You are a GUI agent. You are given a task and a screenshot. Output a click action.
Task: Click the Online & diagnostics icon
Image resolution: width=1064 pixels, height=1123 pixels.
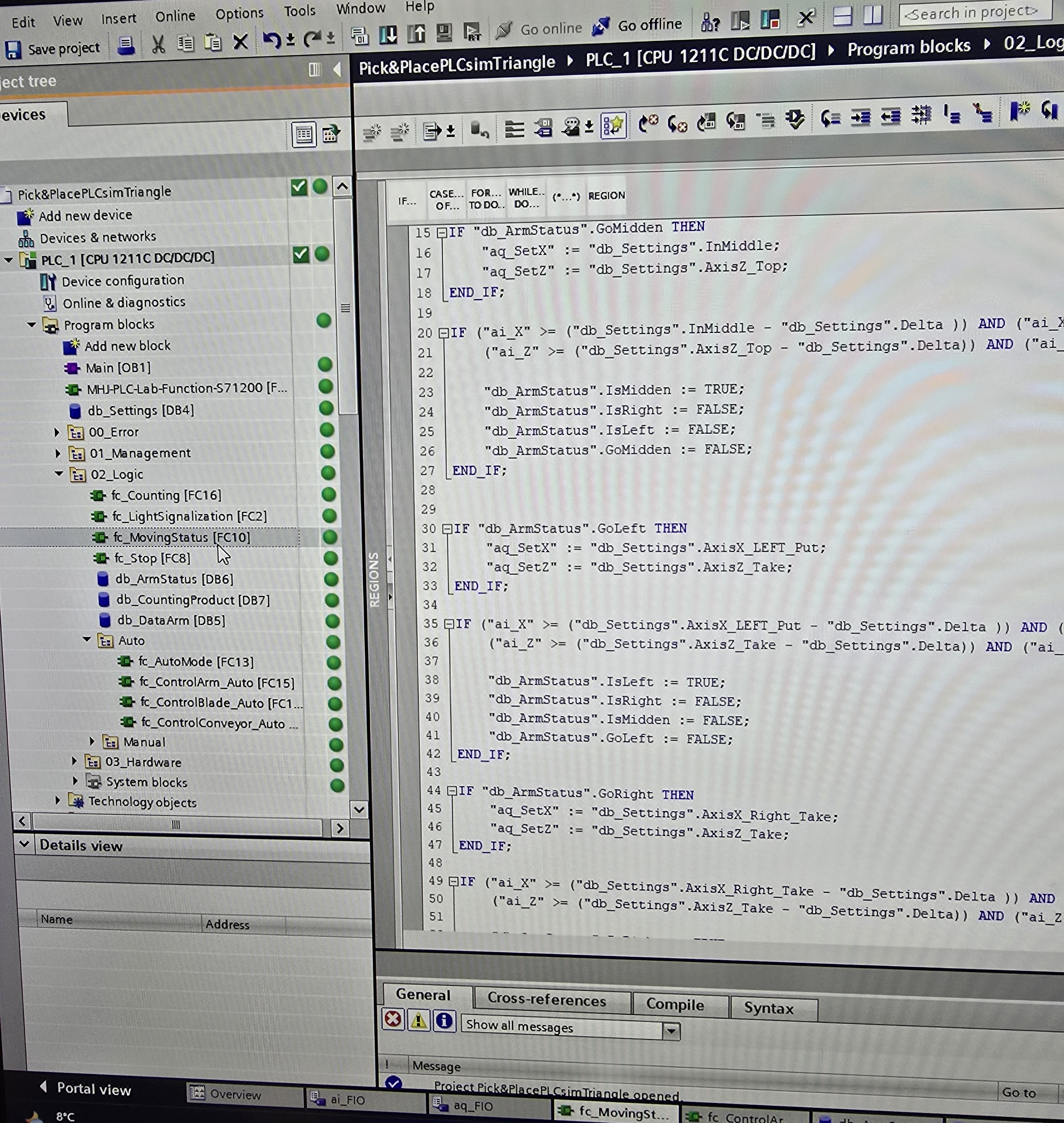click(x=50, y=303)
